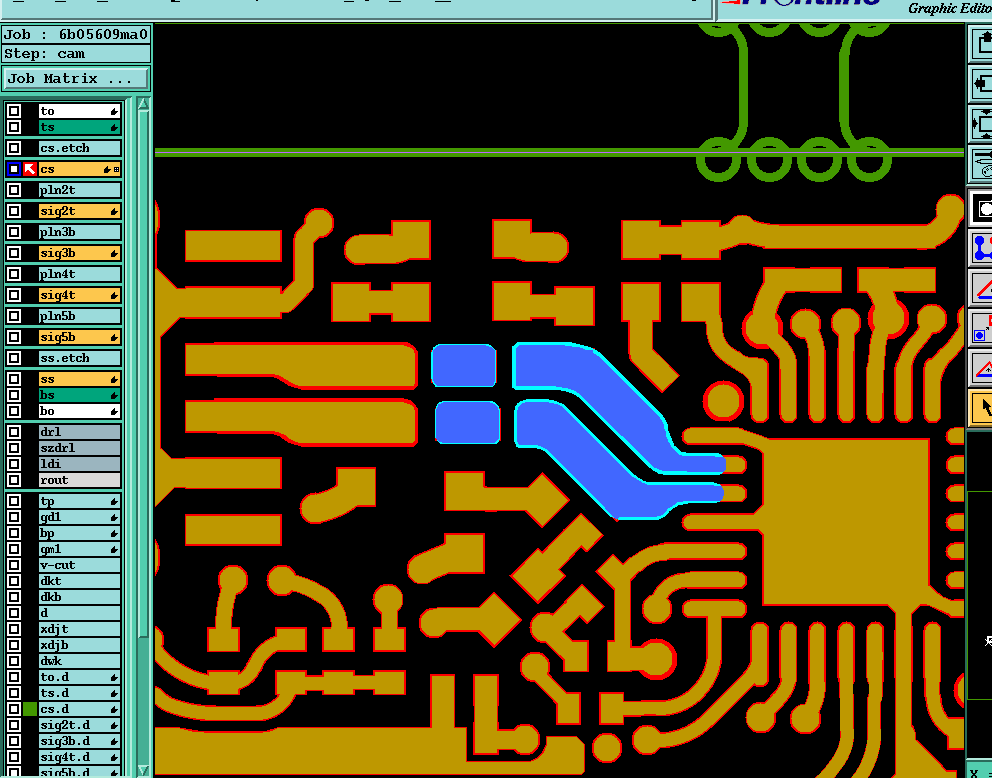992x778 pixels.
Task: Click the white circle on black feature icon
Action: click(981, 208)
